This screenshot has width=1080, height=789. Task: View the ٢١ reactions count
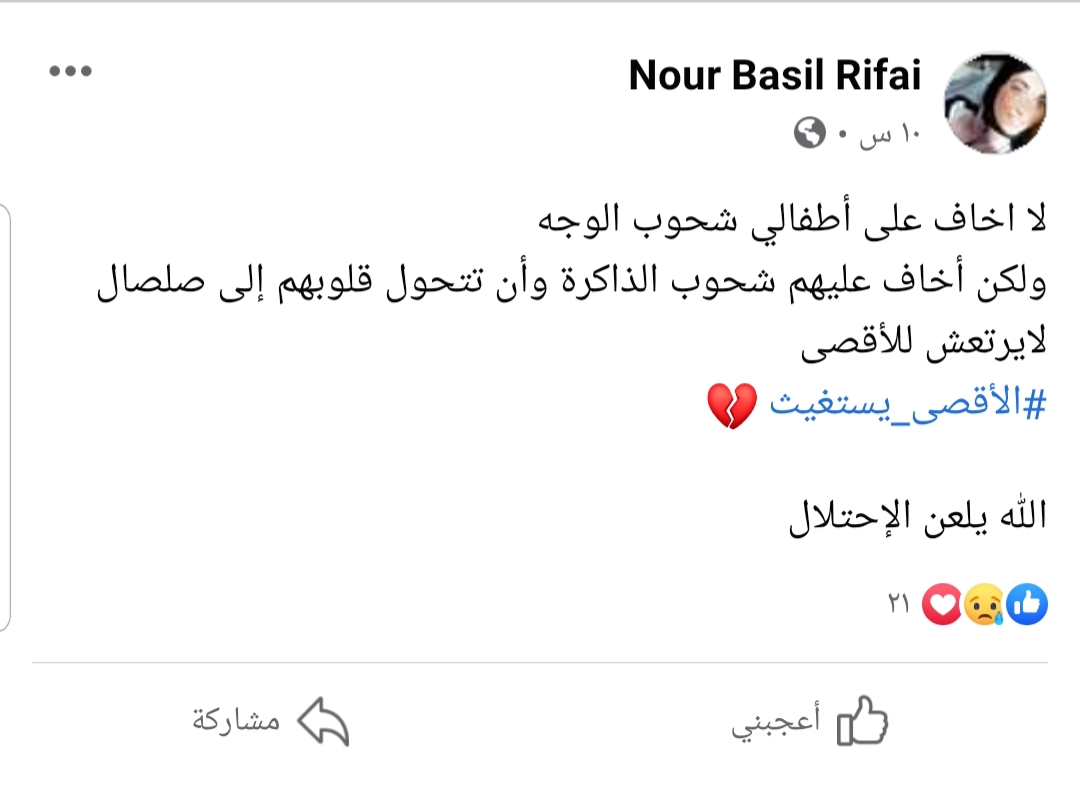click(x=899, y=604)
